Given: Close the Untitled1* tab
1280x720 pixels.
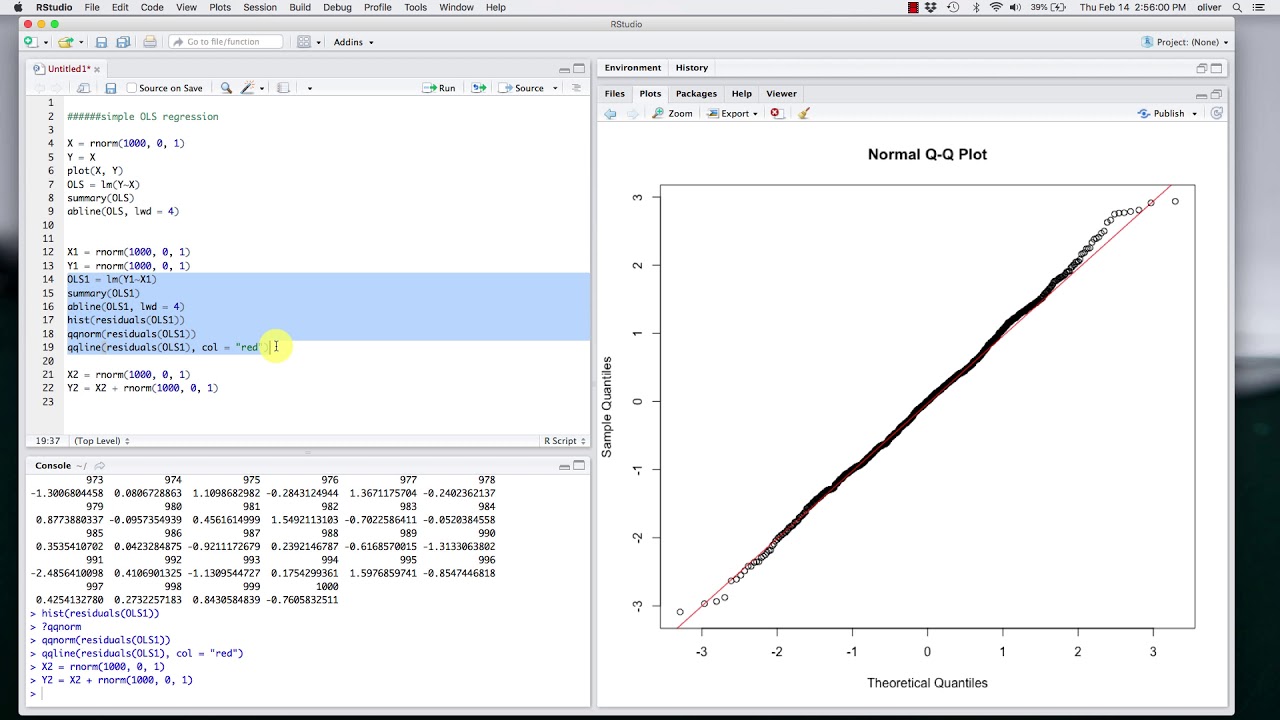Looking at the screenshot, I should (x=97, y=69).
